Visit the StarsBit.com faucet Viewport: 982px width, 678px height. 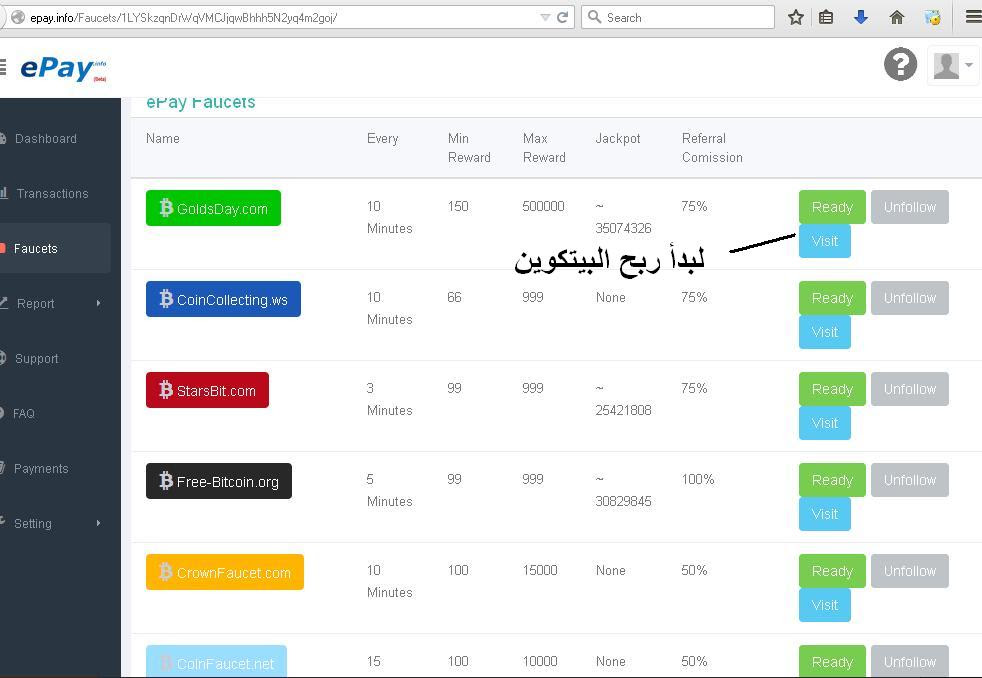tap(824, 423)
